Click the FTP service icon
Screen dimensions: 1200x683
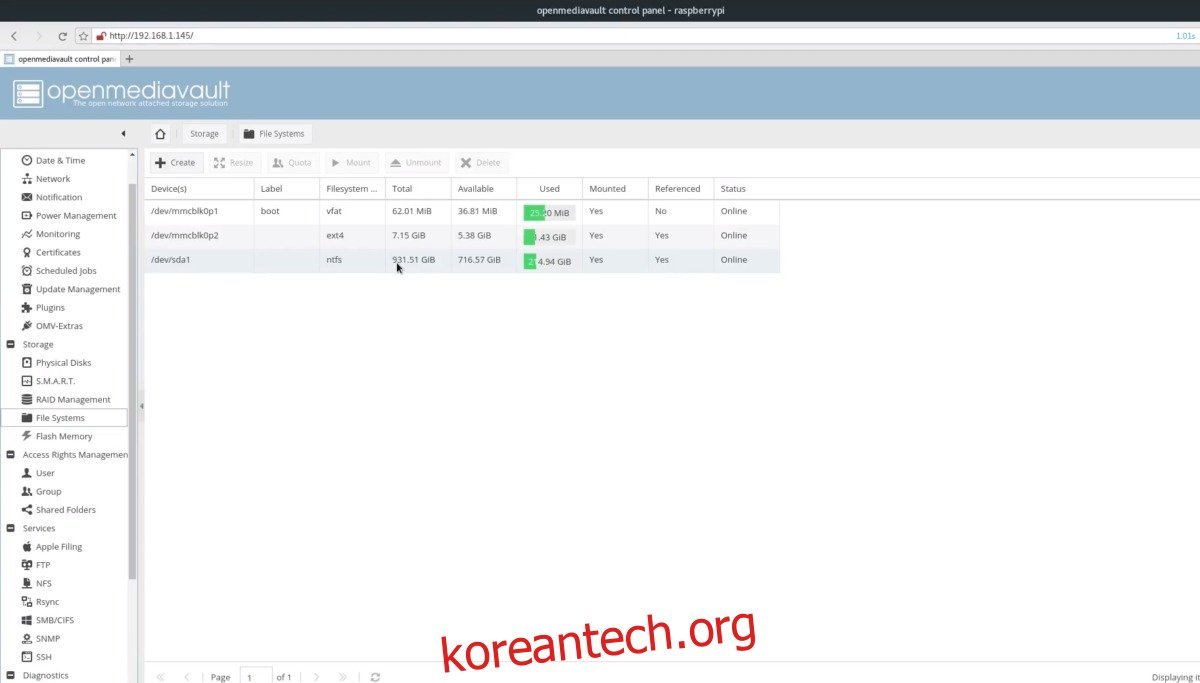[27, 565]
